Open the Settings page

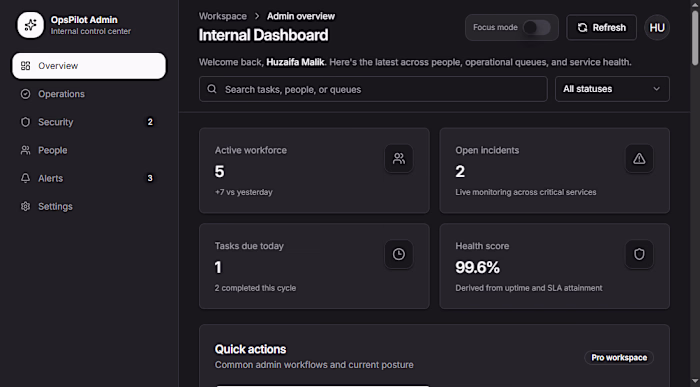89,206
